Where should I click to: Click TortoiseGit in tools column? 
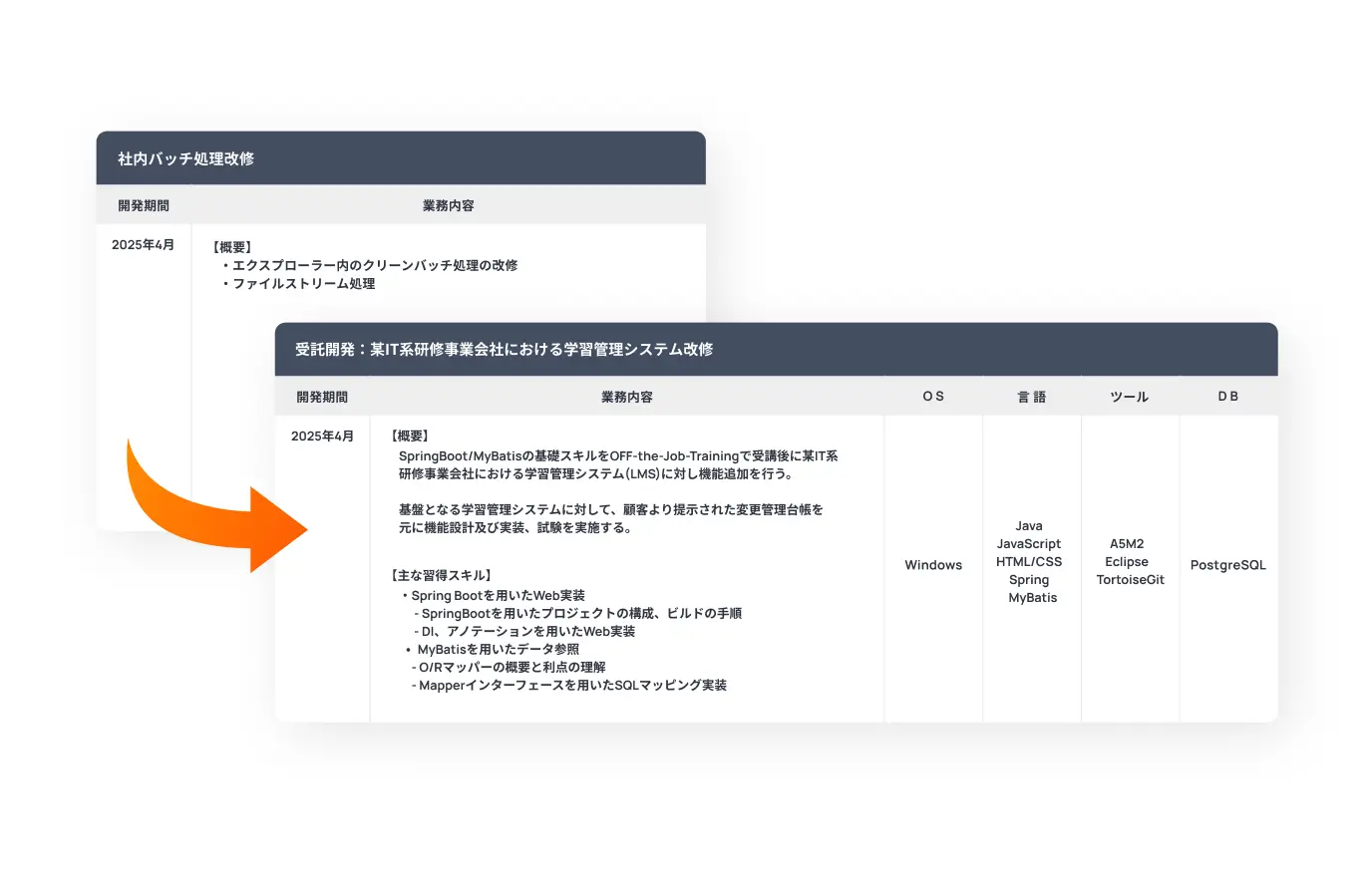1130,580
